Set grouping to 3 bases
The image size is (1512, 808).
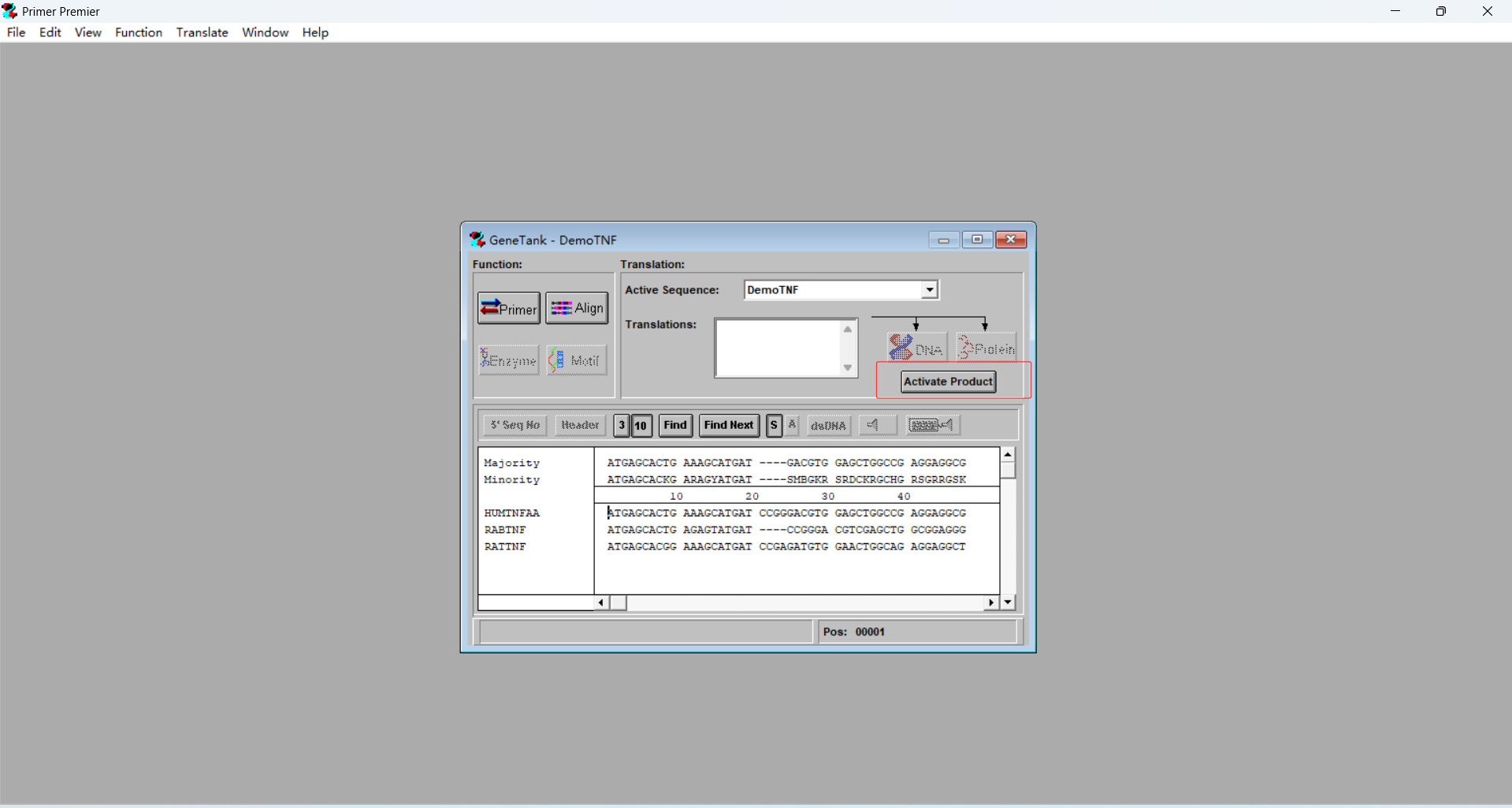622,426
